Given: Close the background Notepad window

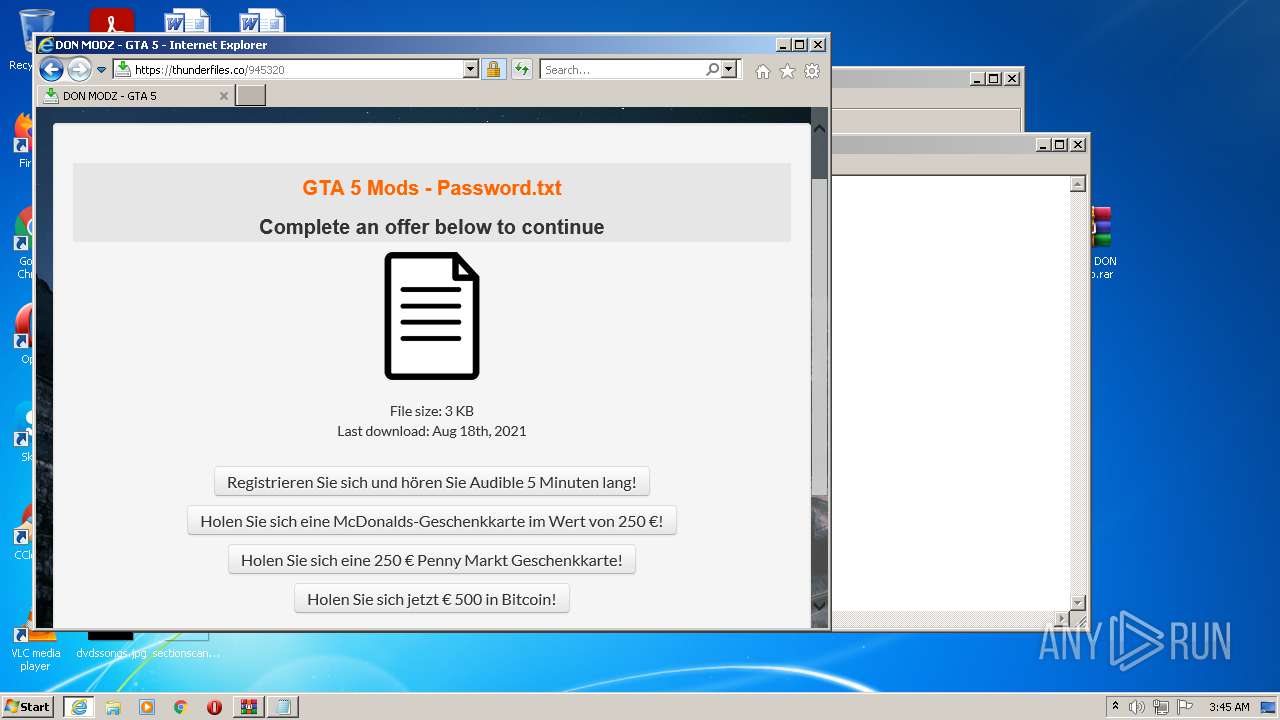Looking at the screenshot, I should 1078,145.
